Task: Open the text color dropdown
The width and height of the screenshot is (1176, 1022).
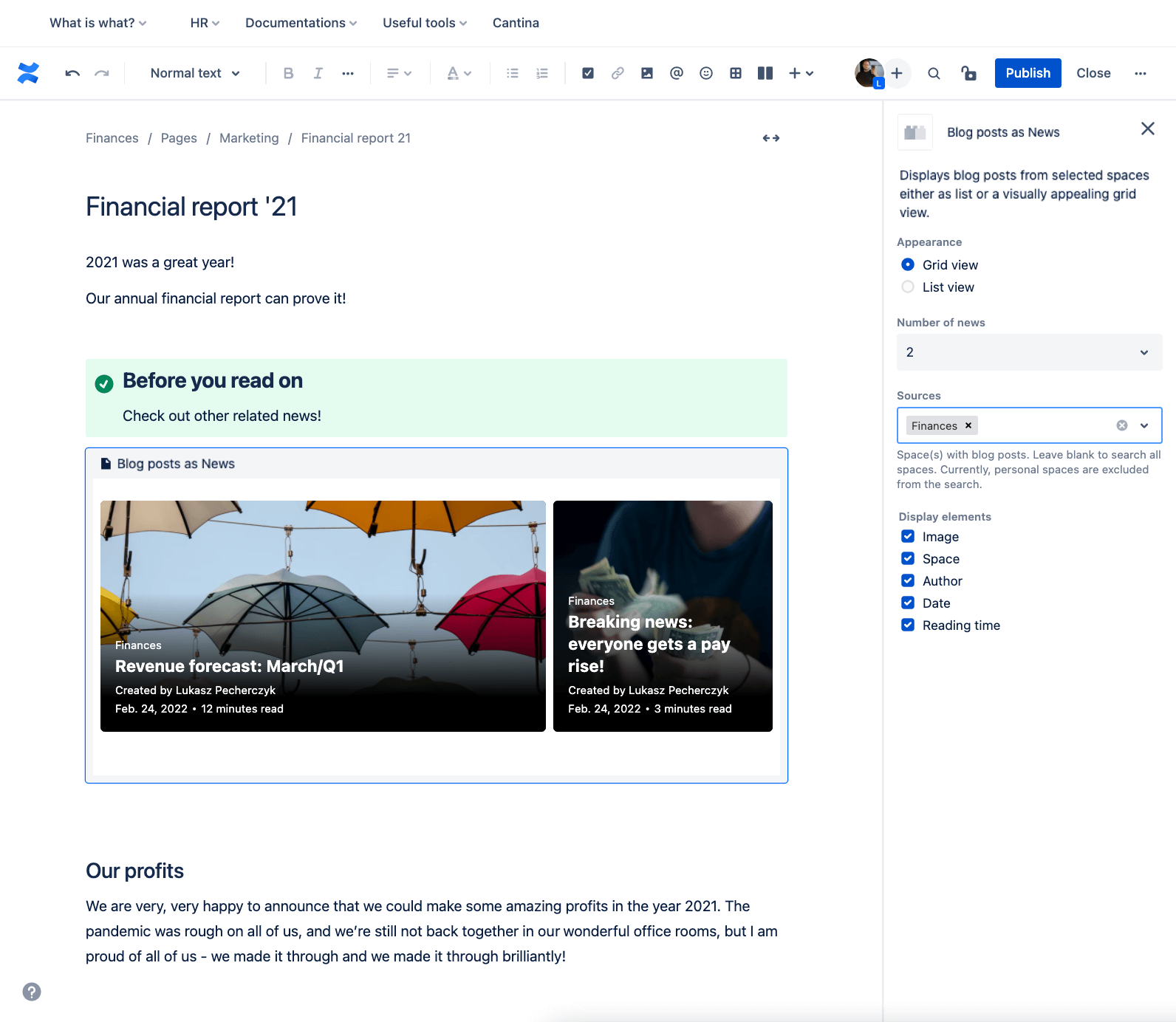Action: tap(459, 73)
